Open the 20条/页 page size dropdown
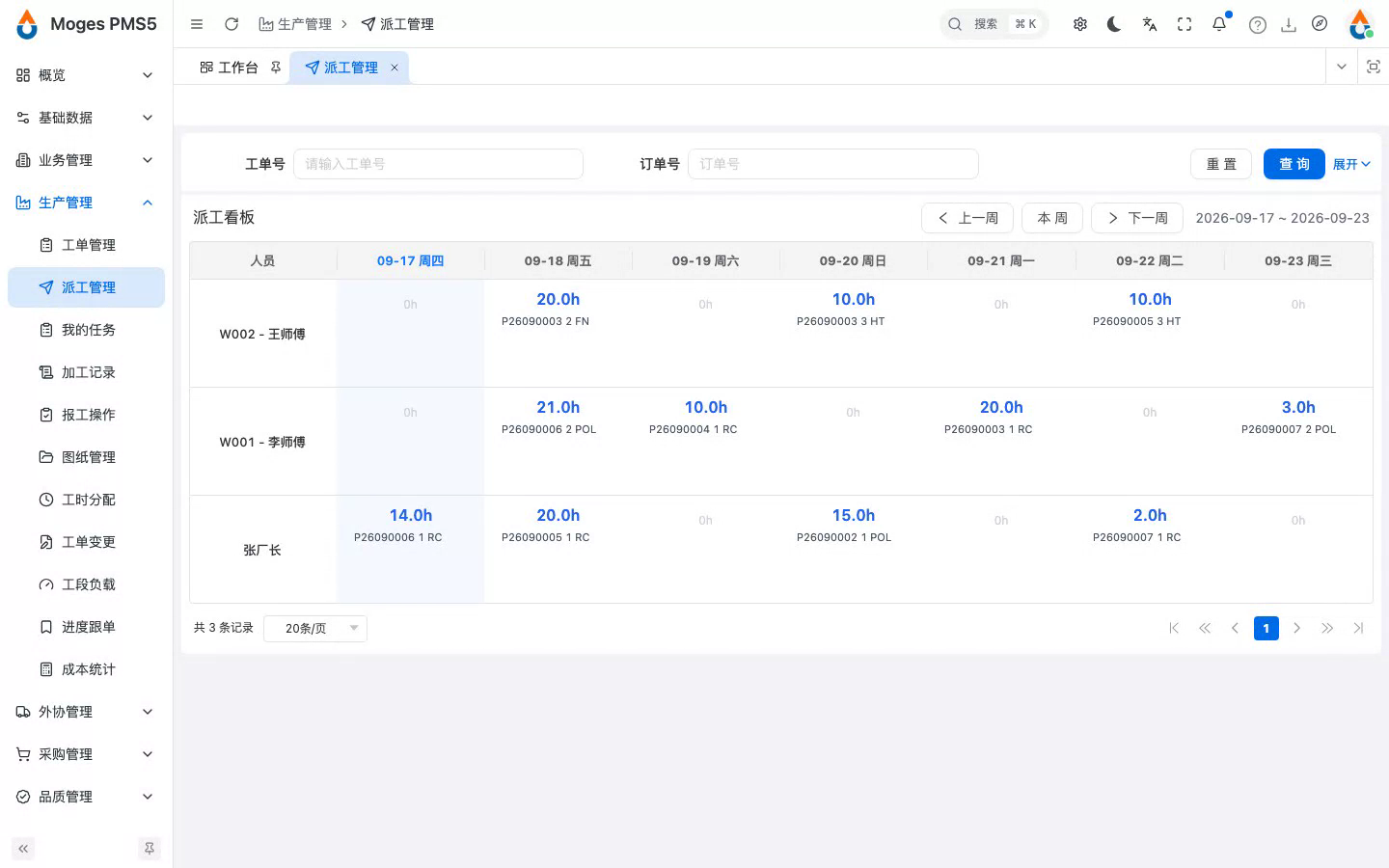This screenshot has width=1389, height=868. pos(315,628)
